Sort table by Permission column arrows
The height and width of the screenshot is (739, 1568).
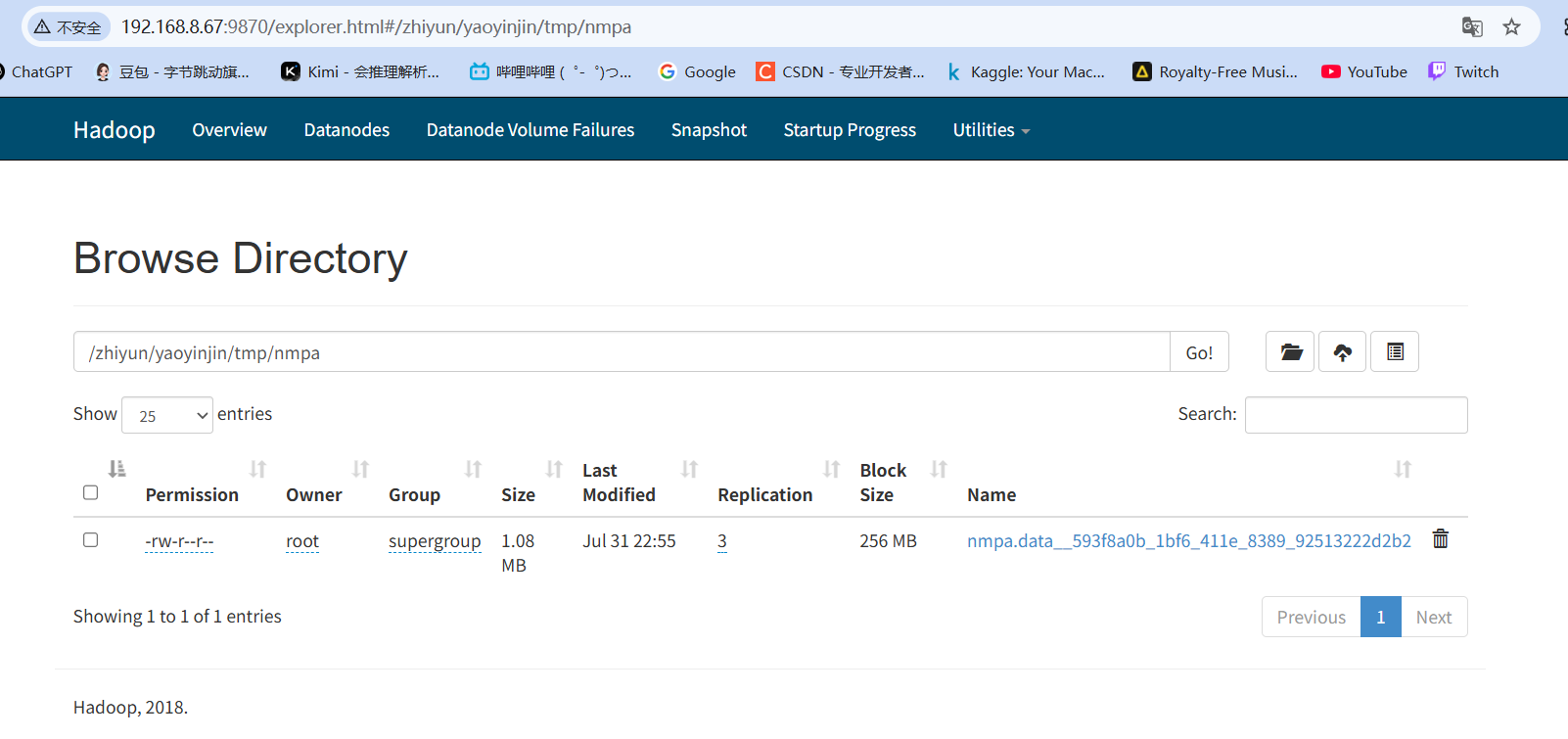tap(257, 470)
